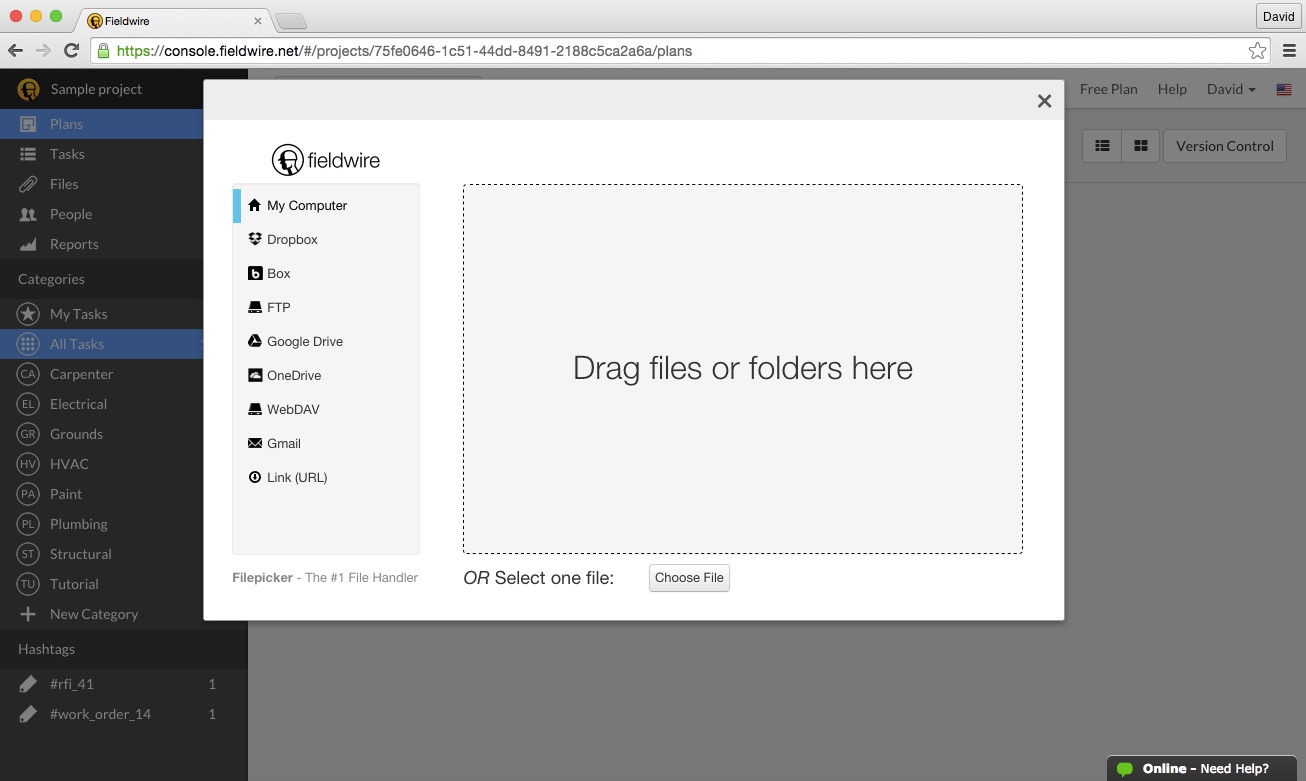The height and width of the screenshot is (781, 1306).
Task: Open Online - Need Help chat widget
Action: pyautogui.click(x=1201, y=769)
